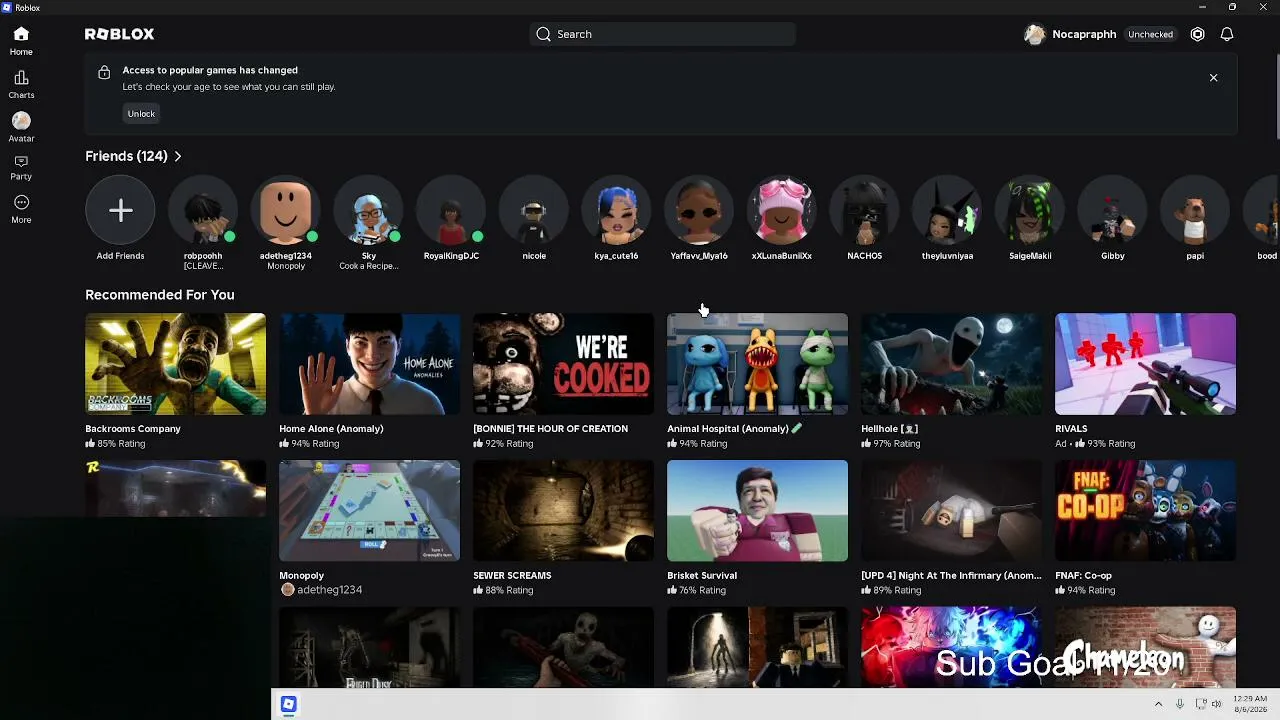Open Brisket Survival game thumbnail
Image resolution: width=1280 pixels, height=720 pixels.
[758, 511]
